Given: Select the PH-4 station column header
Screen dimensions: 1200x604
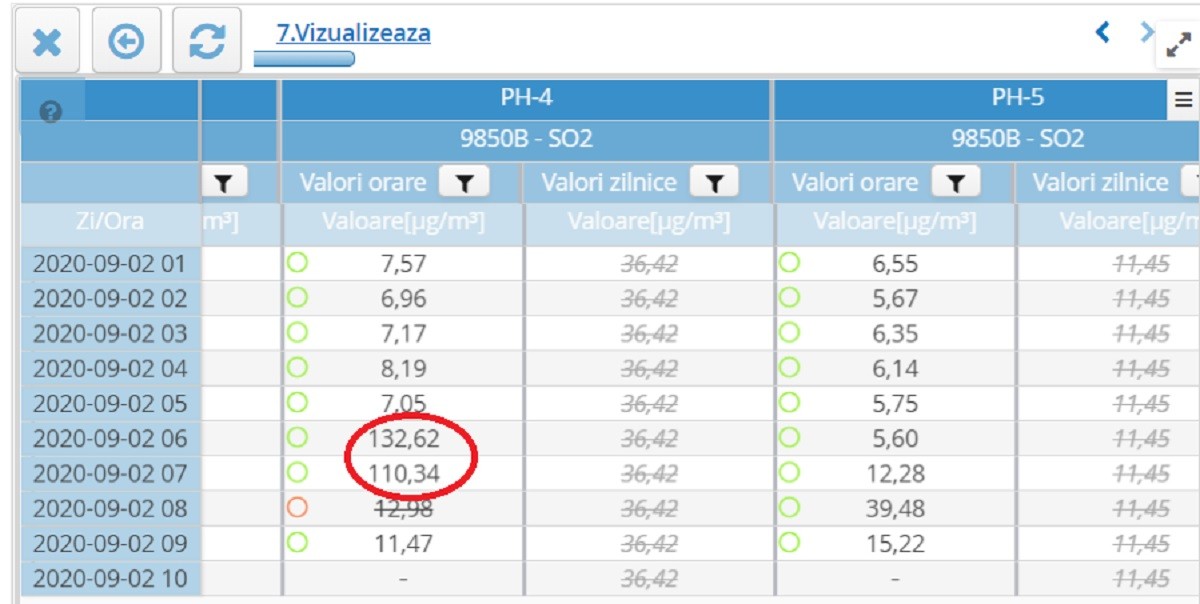Looking at the screenshot, I should pyautogui.click(x=526, y=98).
